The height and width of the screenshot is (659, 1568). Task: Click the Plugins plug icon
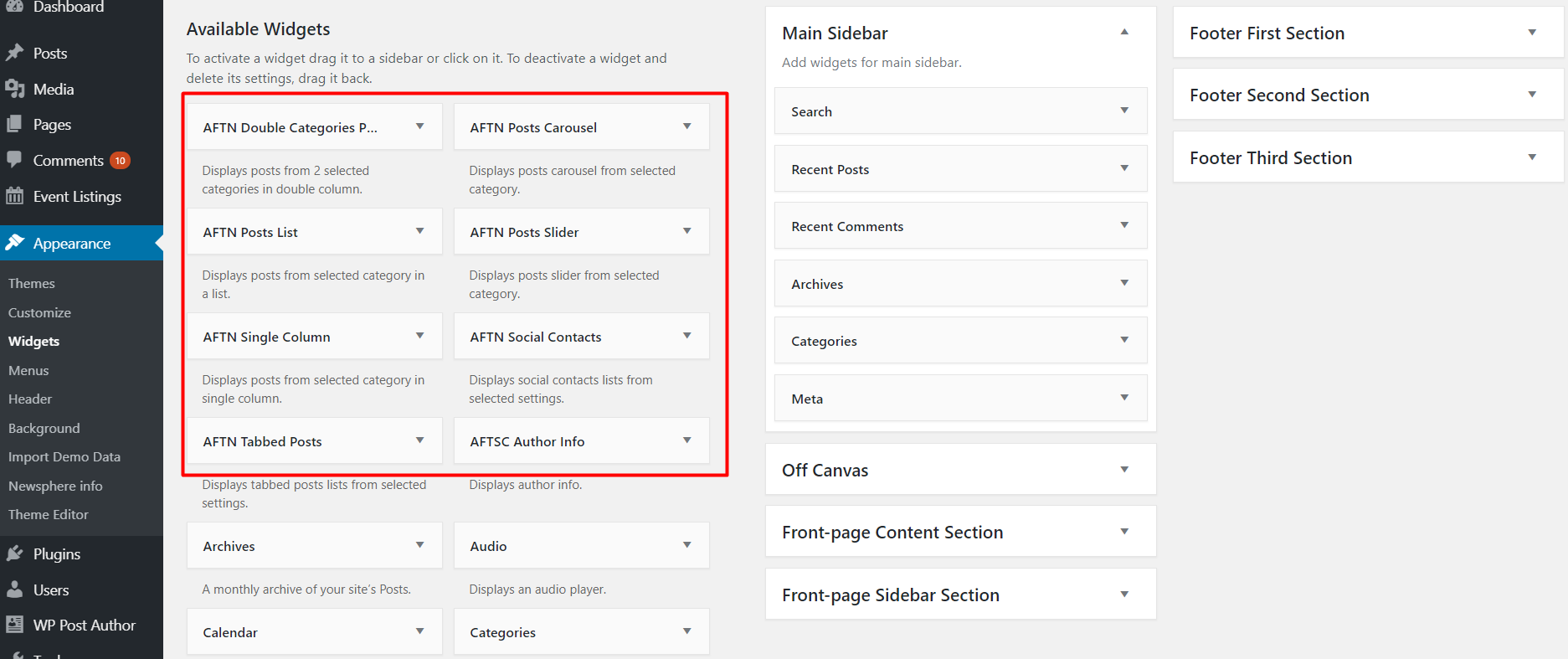[15, 553]
